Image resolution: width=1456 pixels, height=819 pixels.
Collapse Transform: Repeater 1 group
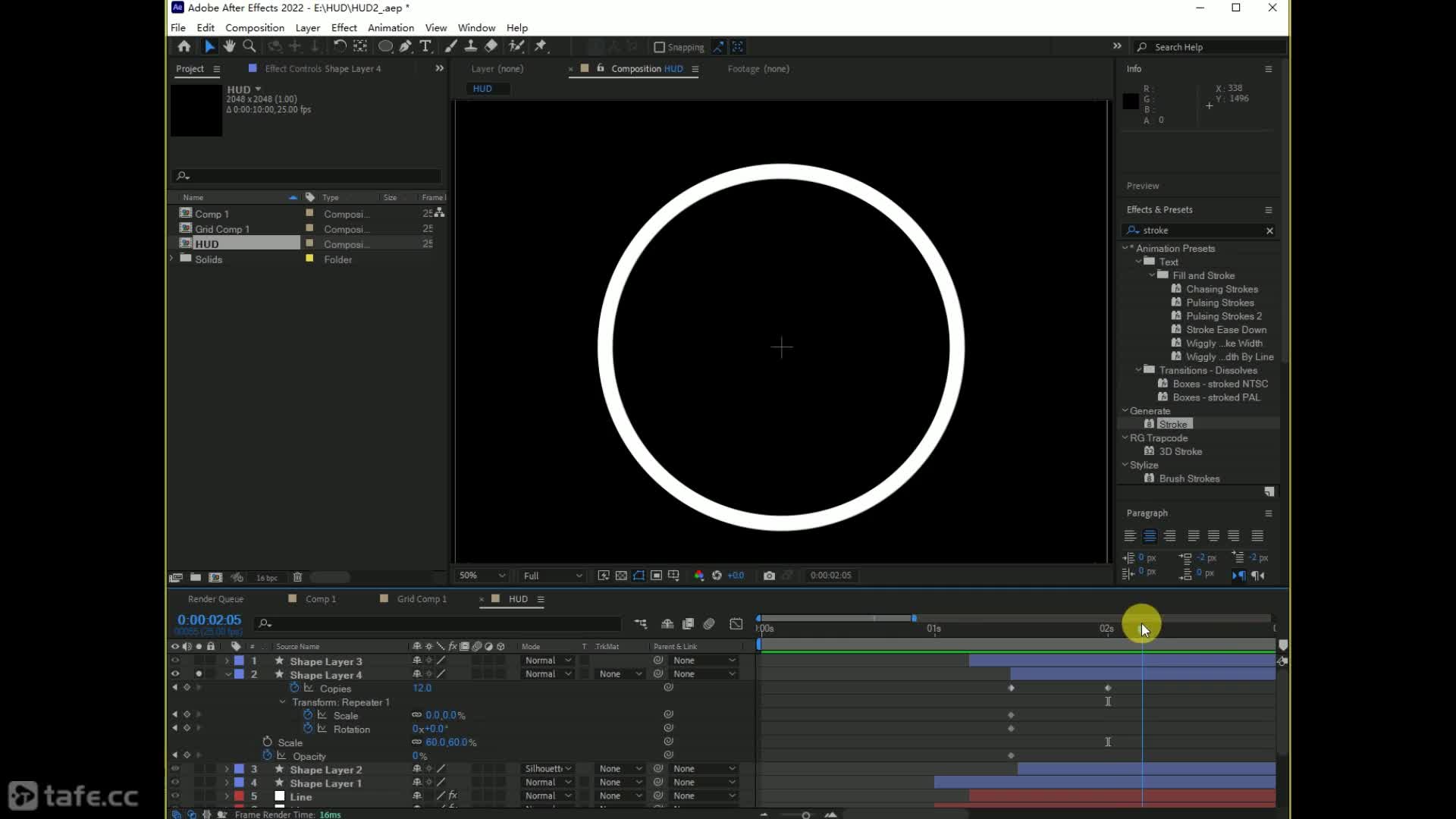[283, 702]
